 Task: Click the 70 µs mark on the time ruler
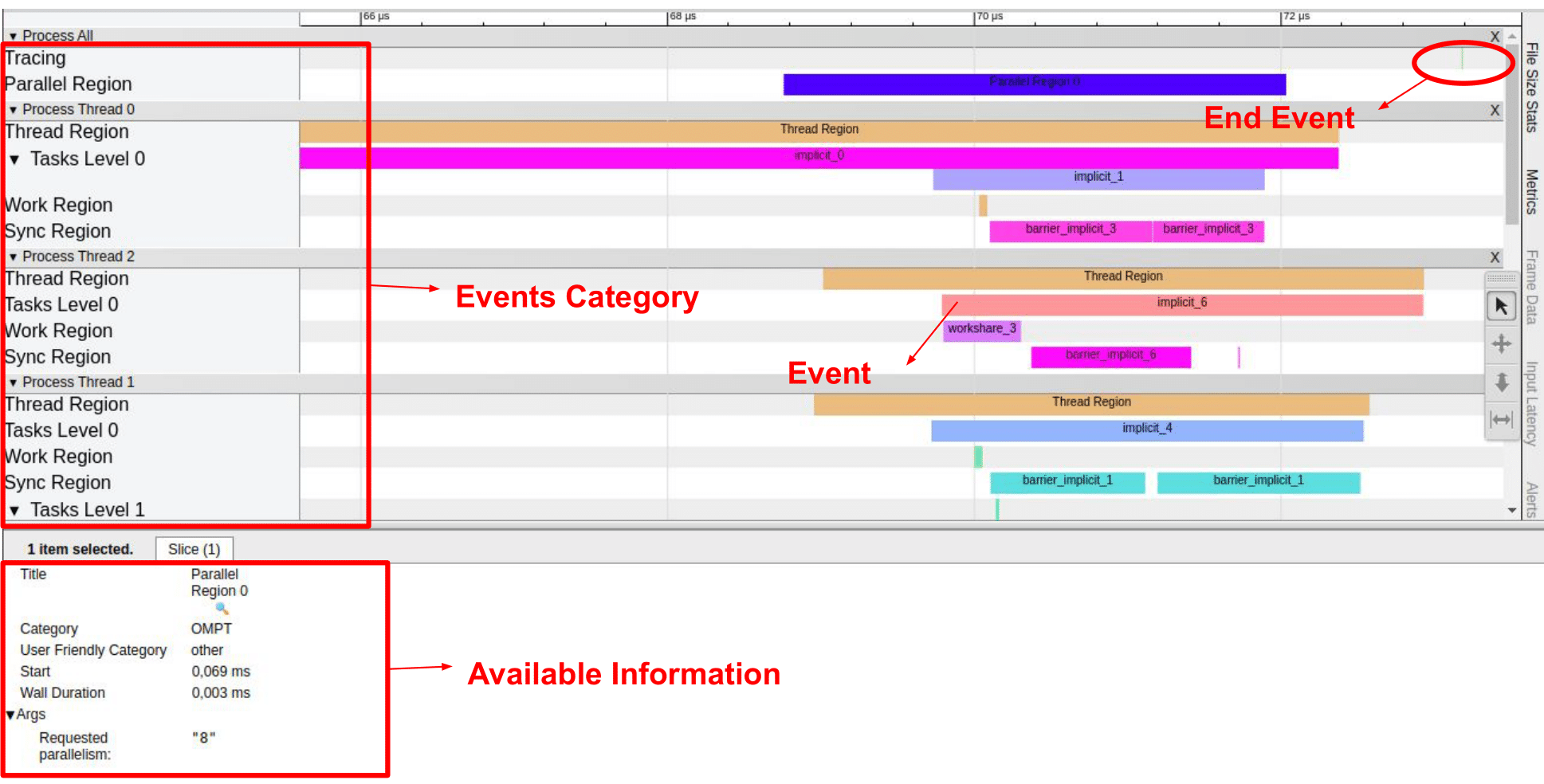pyautogui.click(x=989, y=17)
